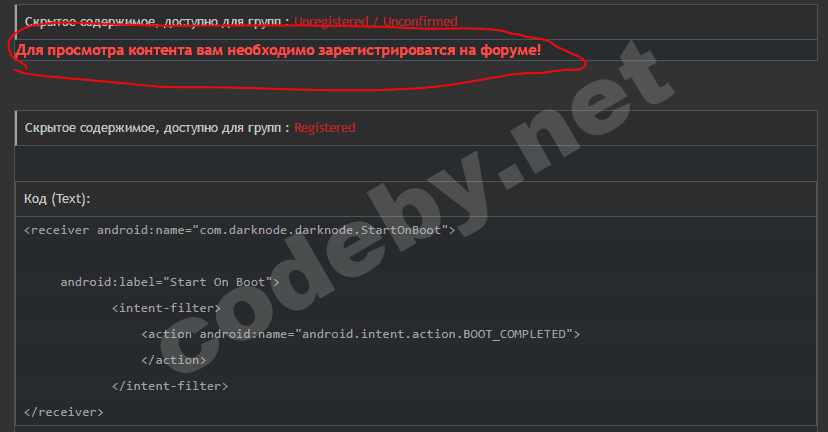Viewport: 828px width, 432px height.
Task: Click the closing </intent-filter> line
Action: point(170,386)
